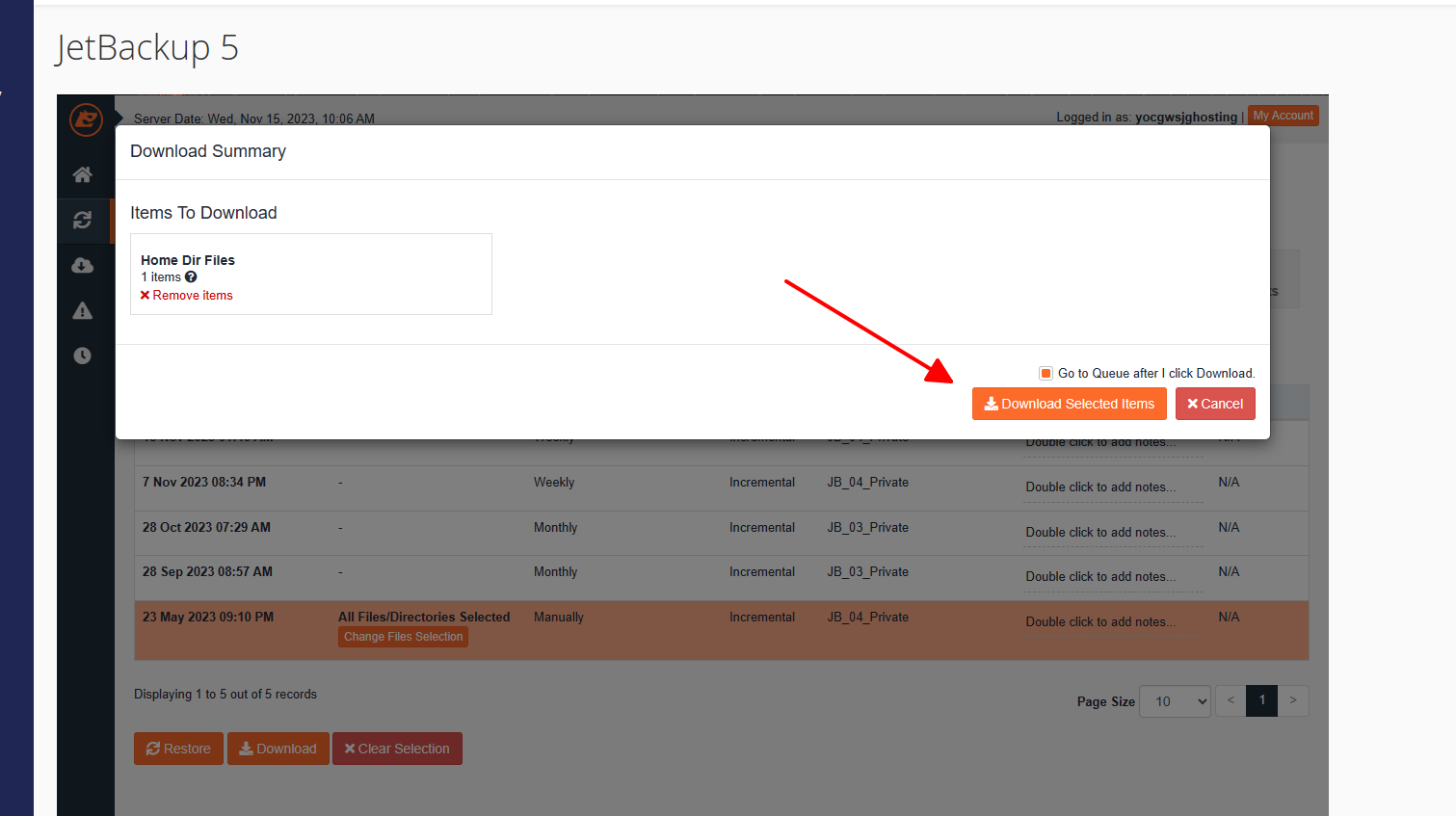Click the "Change Files Selection" button
This screenshot has height=816, width=1456.
(x=403, y=637)
